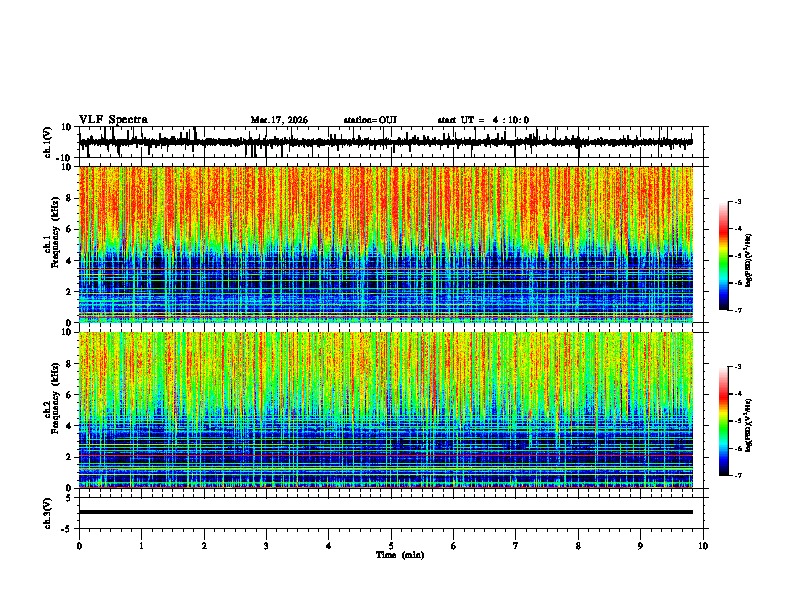Viewport: 792px width, 612px height.
Task: Click the ch.1 colorbar "-7" tick label
Action: tap(738, 311)
